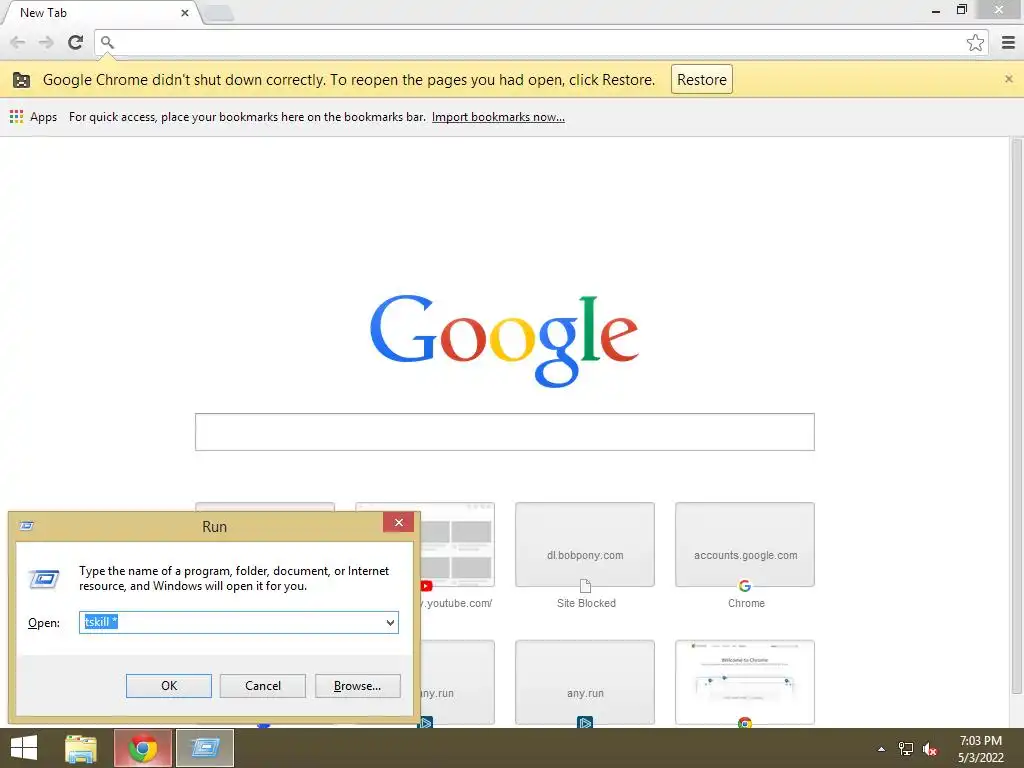Viewport: 1024px width, 768px height.
Task: Click Restore to reopen pages
Action: coord(701,79)
